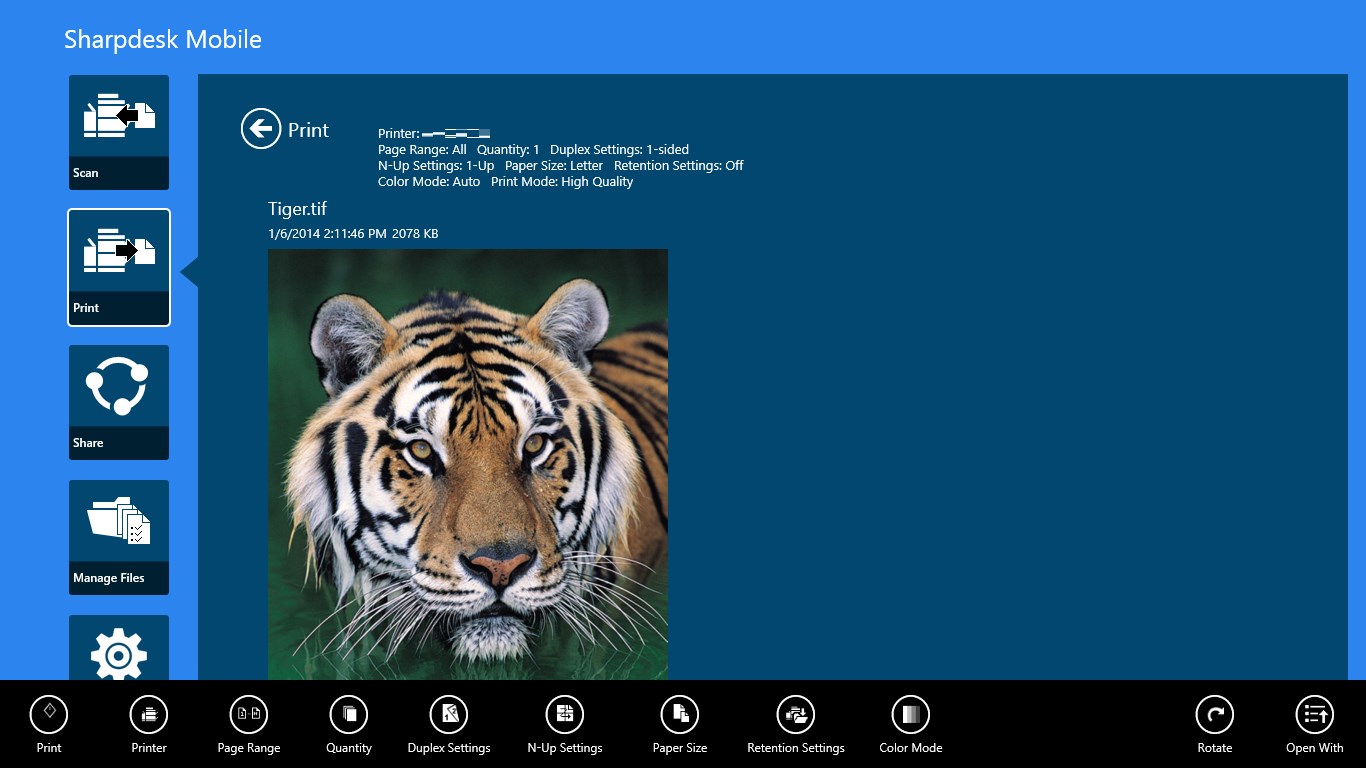Open Retention Settings icon

point(796,714)
